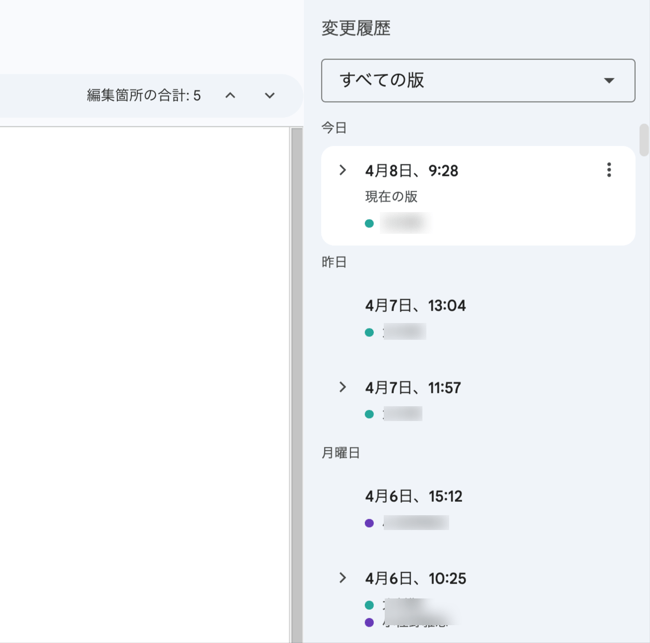Viewport: 650px width, 643px height.
Task: Click the 変更履歴 panel heading
Action: (x=355, y=29)
